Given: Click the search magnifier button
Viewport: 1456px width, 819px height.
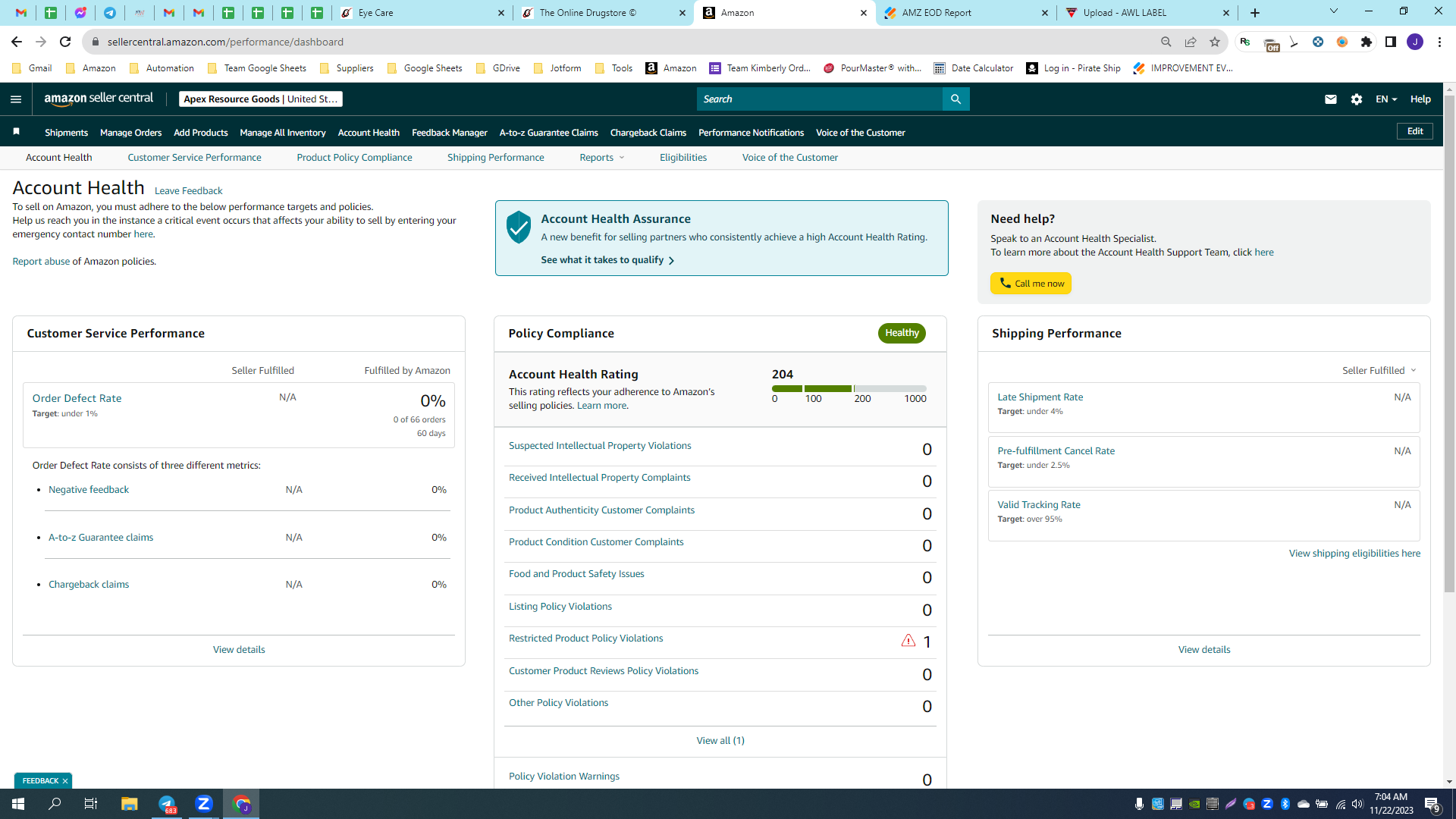Looking at the screenshot, I should pyautogui.click(x=955, y=99).
